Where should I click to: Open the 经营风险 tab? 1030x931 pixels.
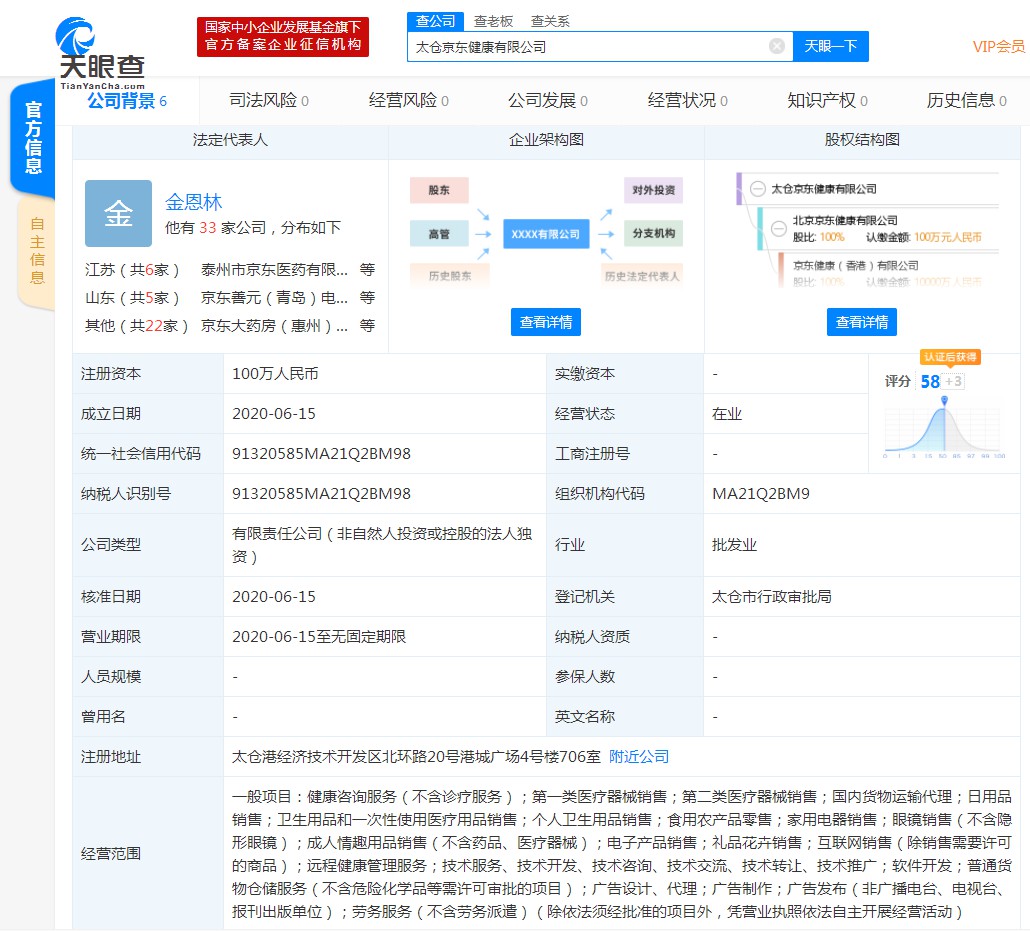pos(409,101)
